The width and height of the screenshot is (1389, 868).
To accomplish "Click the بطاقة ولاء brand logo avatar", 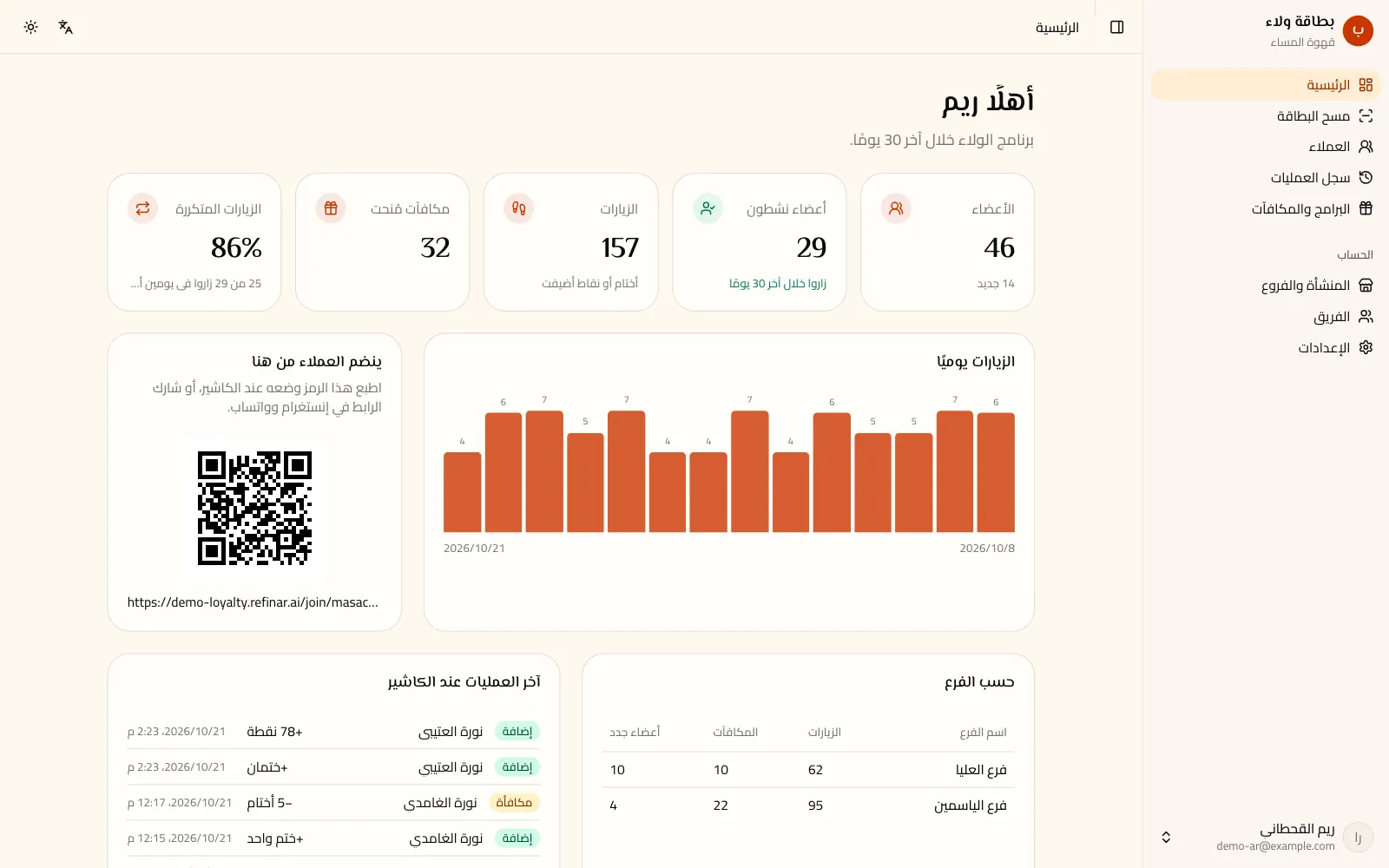I will tap(1358, 30).
